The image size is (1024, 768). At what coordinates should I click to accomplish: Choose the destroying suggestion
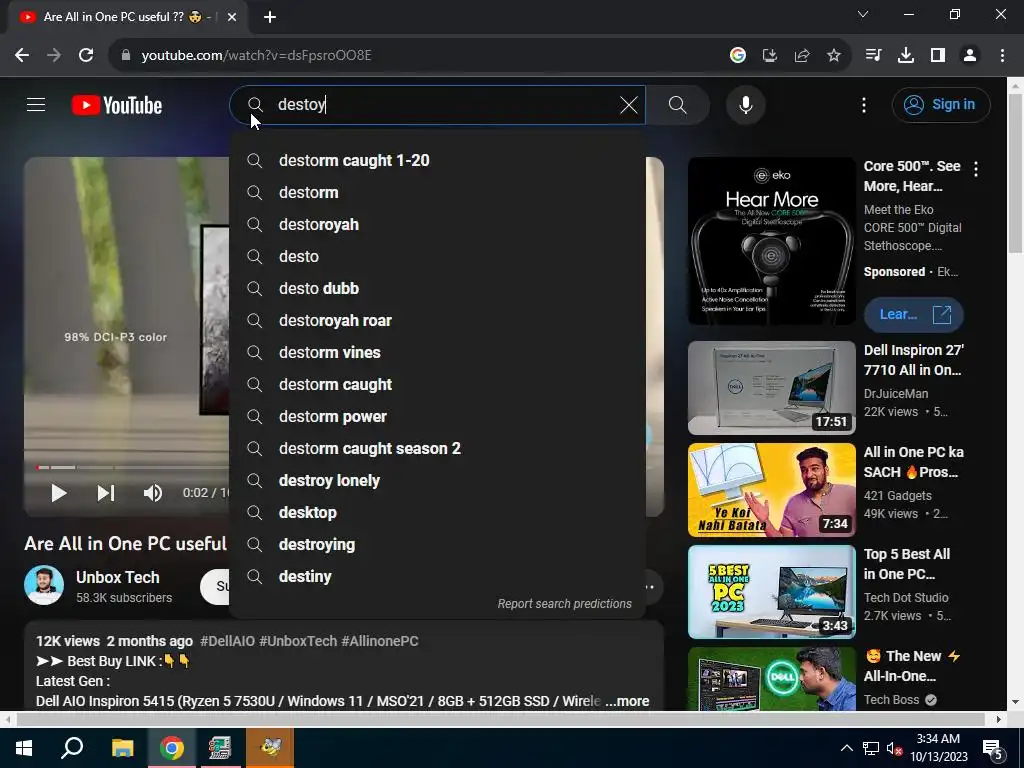pos(437,545)
